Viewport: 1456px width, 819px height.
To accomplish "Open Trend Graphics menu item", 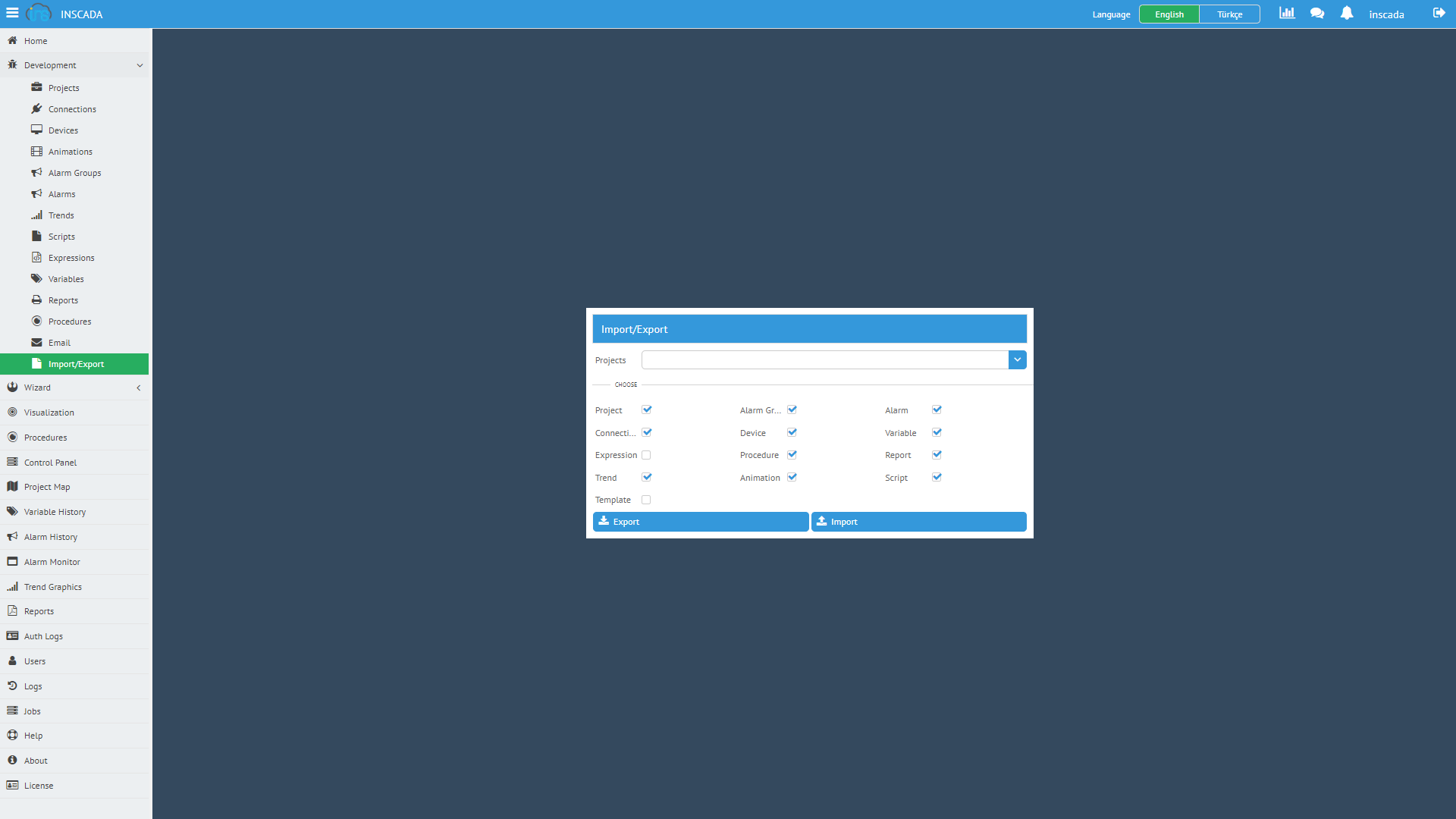I will (74, 587).
